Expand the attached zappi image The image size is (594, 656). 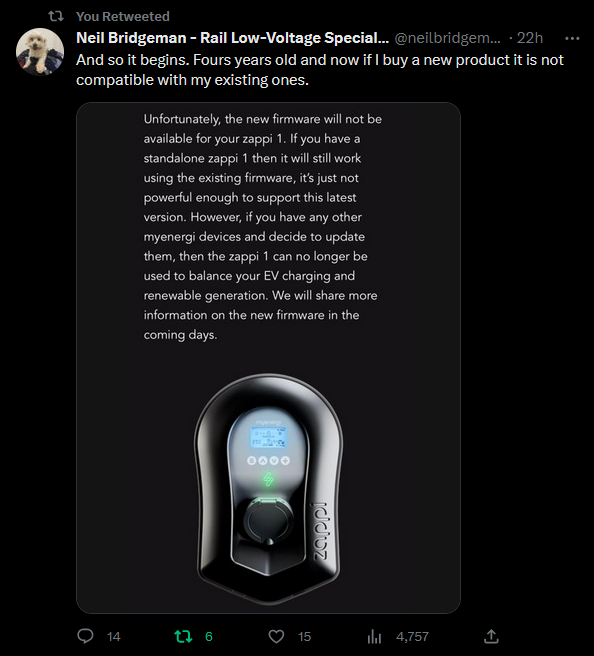pos(268,358)
